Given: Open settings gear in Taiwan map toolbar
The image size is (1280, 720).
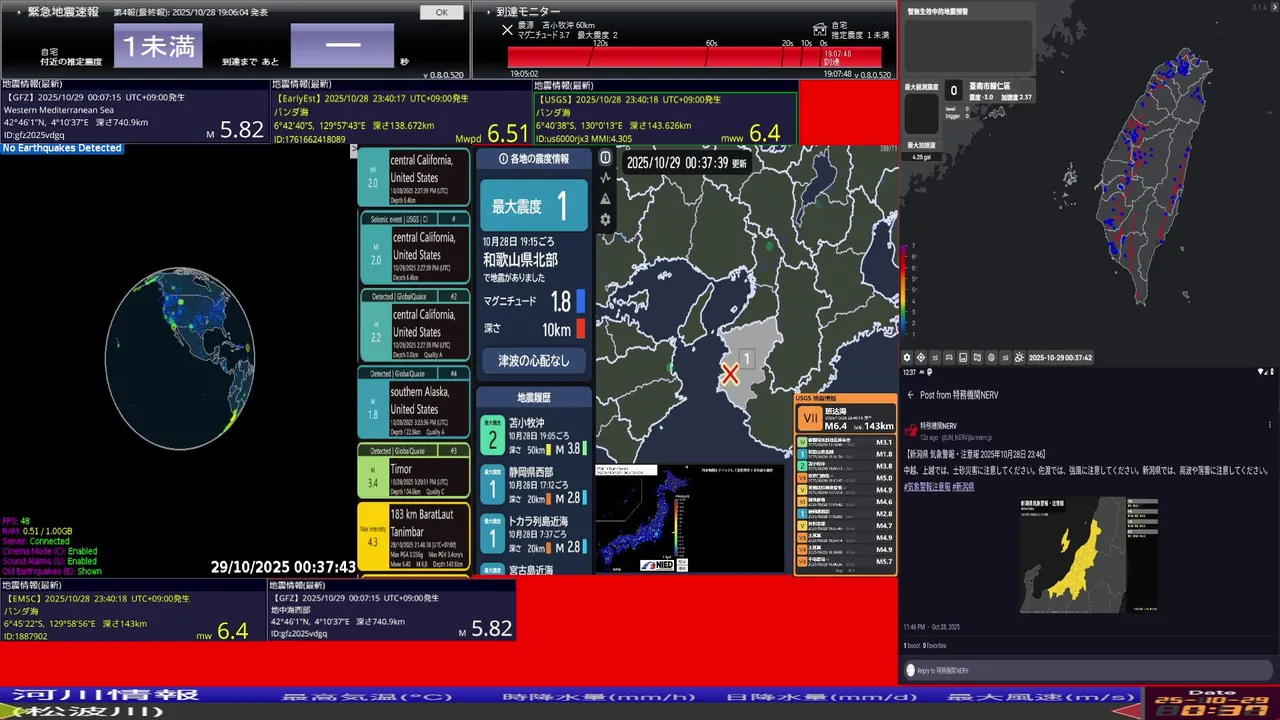Looking at the screenshot, I should pos(907,357).
